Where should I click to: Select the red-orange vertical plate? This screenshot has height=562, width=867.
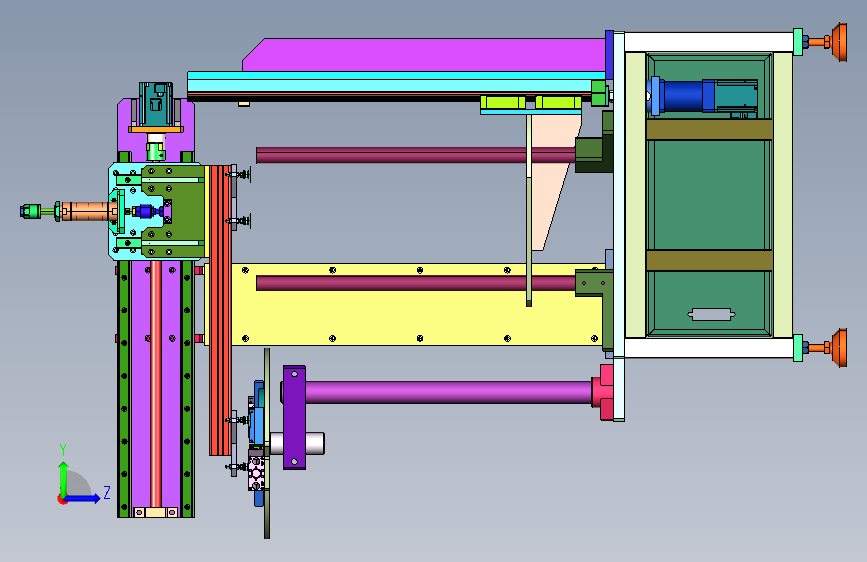coord(220,310)
